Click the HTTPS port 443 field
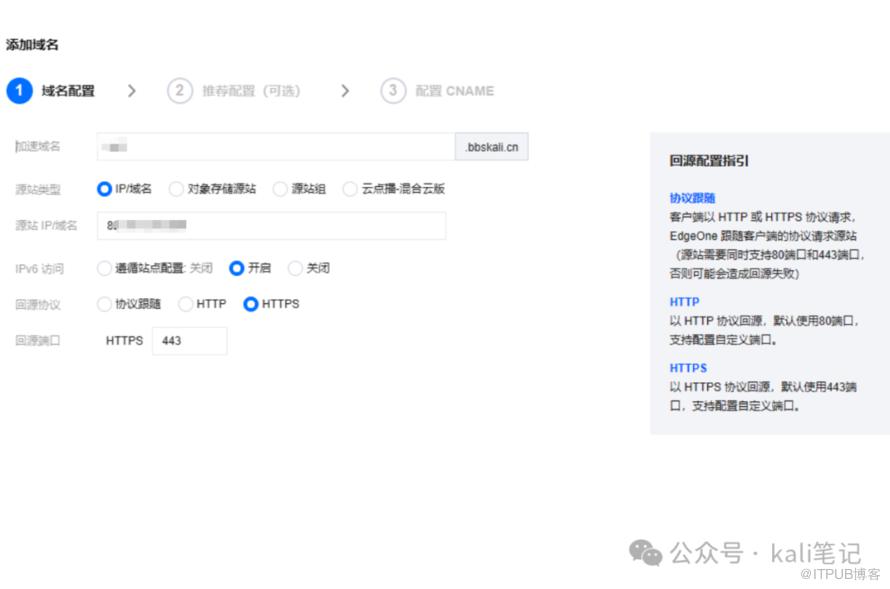The width and height of the screenshot is (890, 589). coord(189,341)
